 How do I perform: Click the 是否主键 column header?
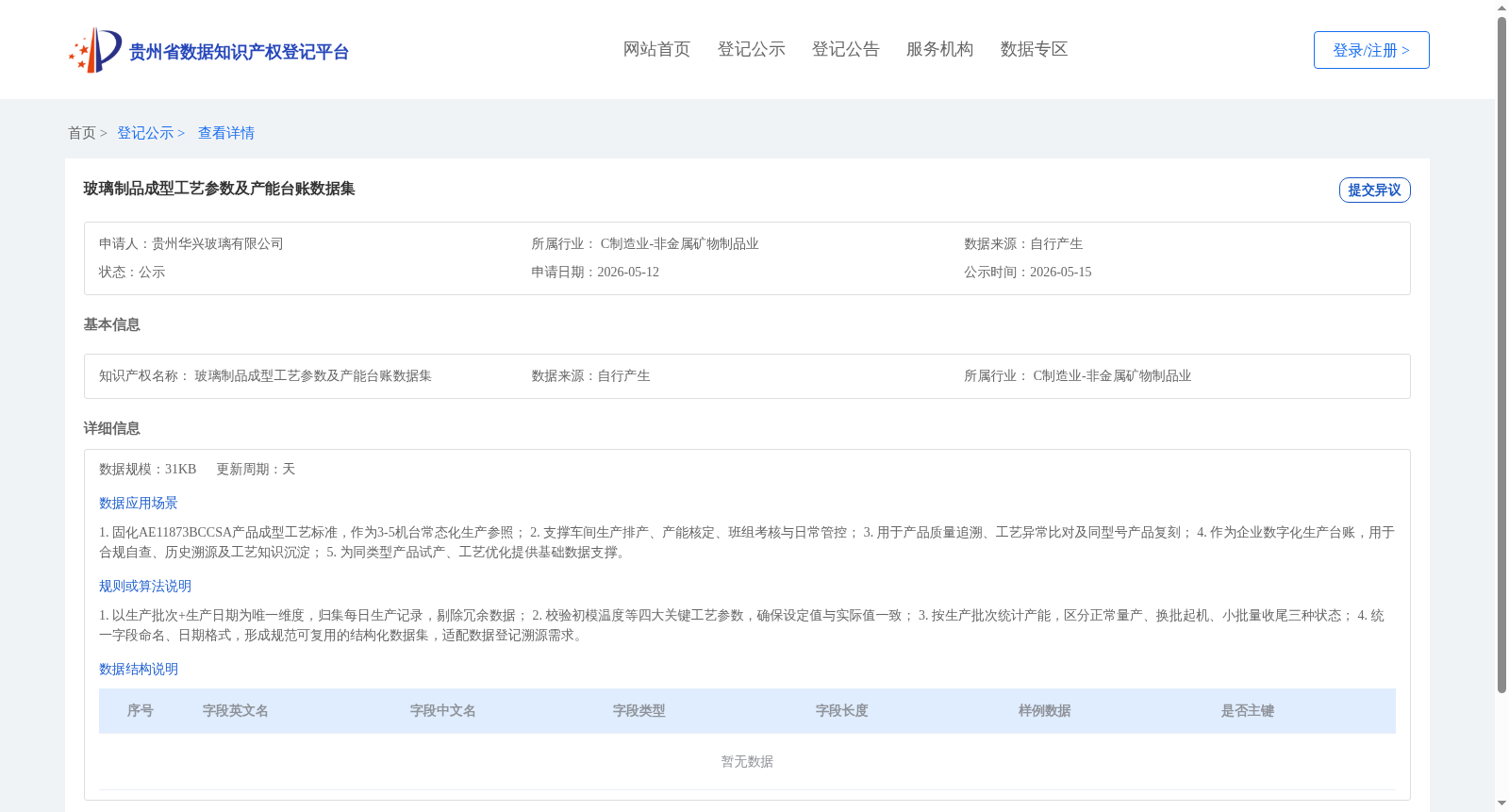tap(1248, 711)
